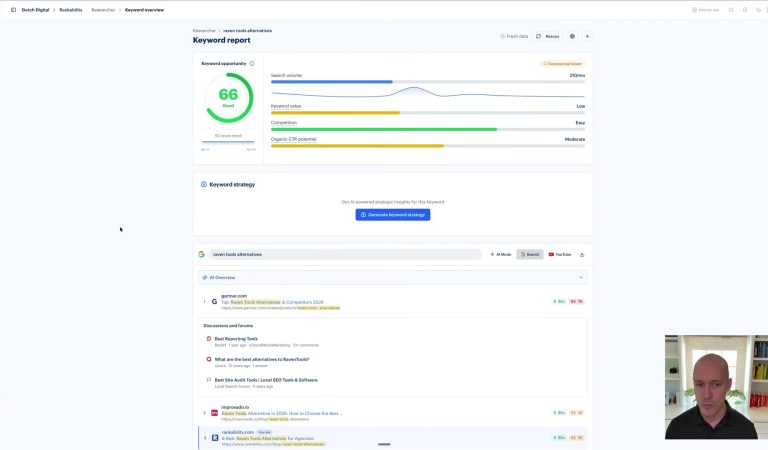Click the Commercial intent badge
This screenshot has height=450, width=768.
coord(562,64)
